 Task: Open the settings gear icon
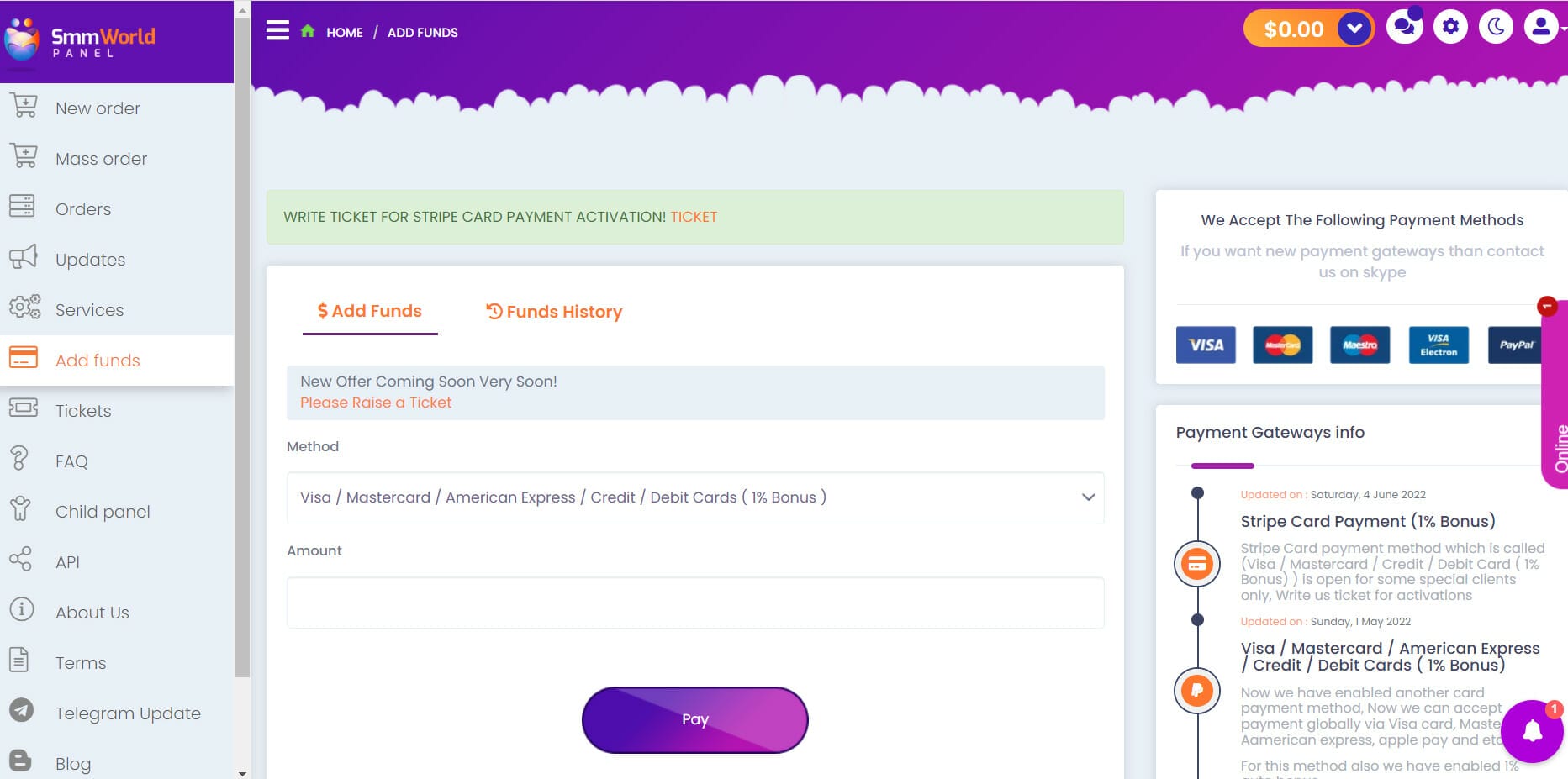pyautogui.click(x=1450, y=28)
